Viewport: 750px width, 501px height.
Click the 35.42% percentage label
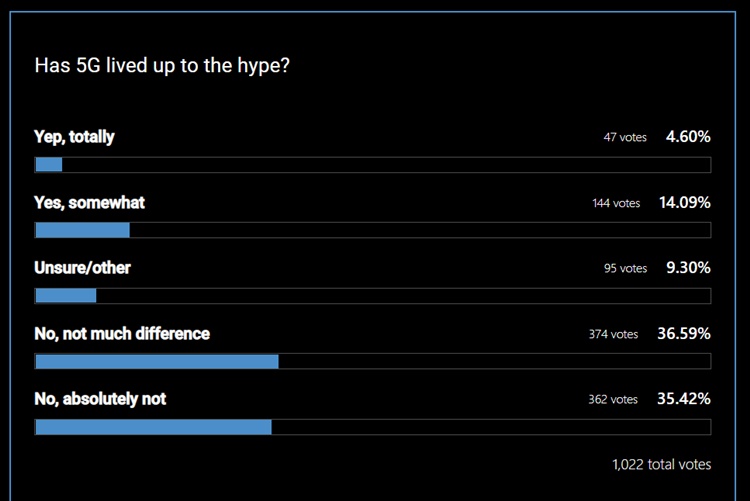coord(684,399)
